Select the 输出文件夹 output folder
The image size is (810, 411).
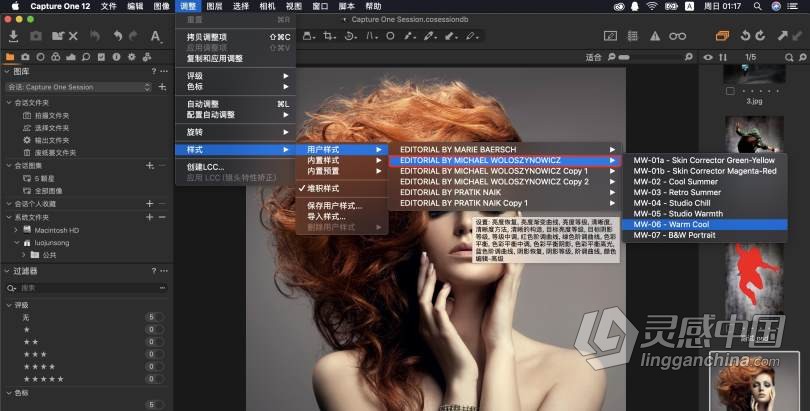pos(52,140)
